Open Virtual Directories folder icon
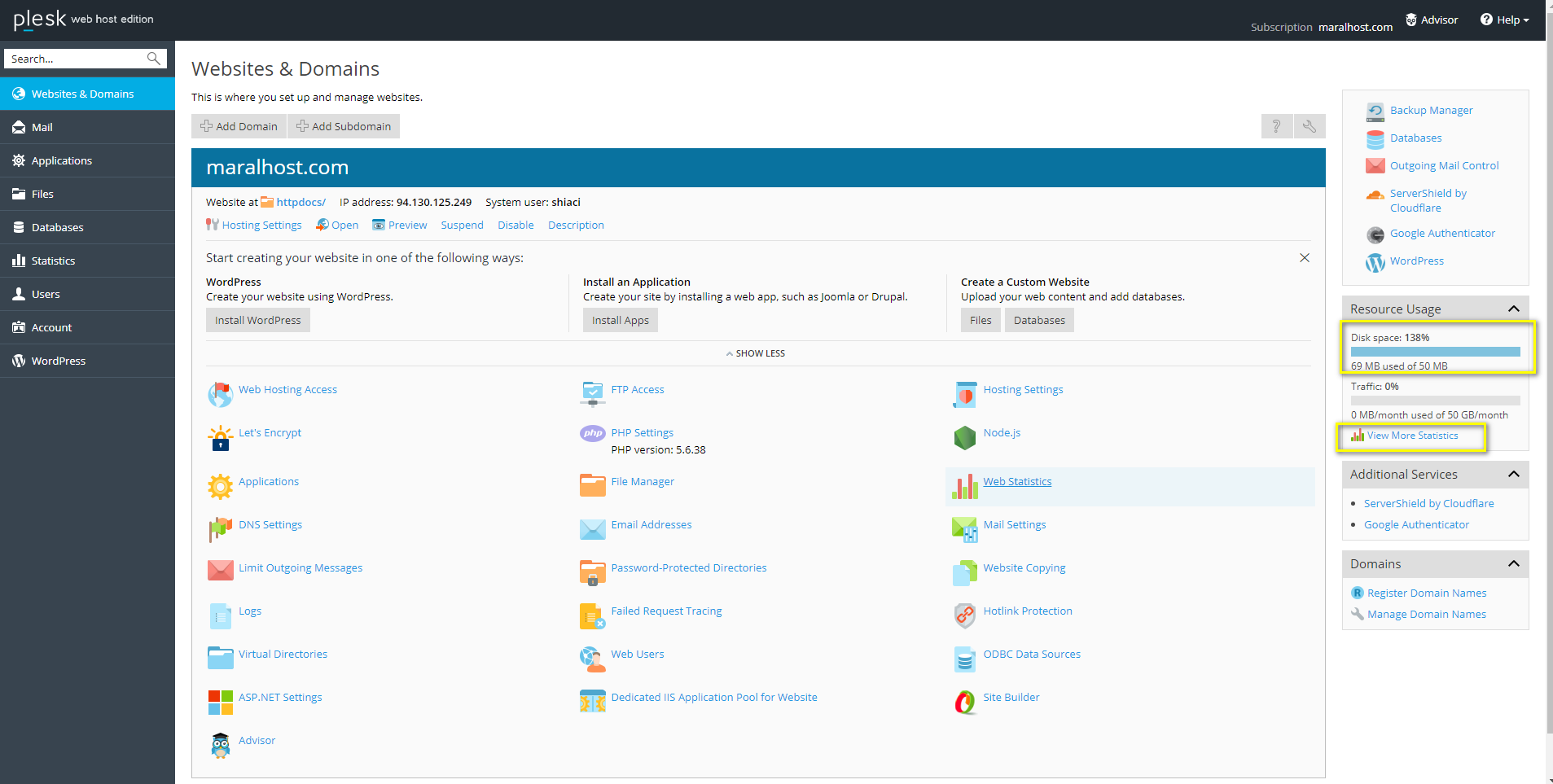Viewport: 1553px width, 784px height. (220, 658)
